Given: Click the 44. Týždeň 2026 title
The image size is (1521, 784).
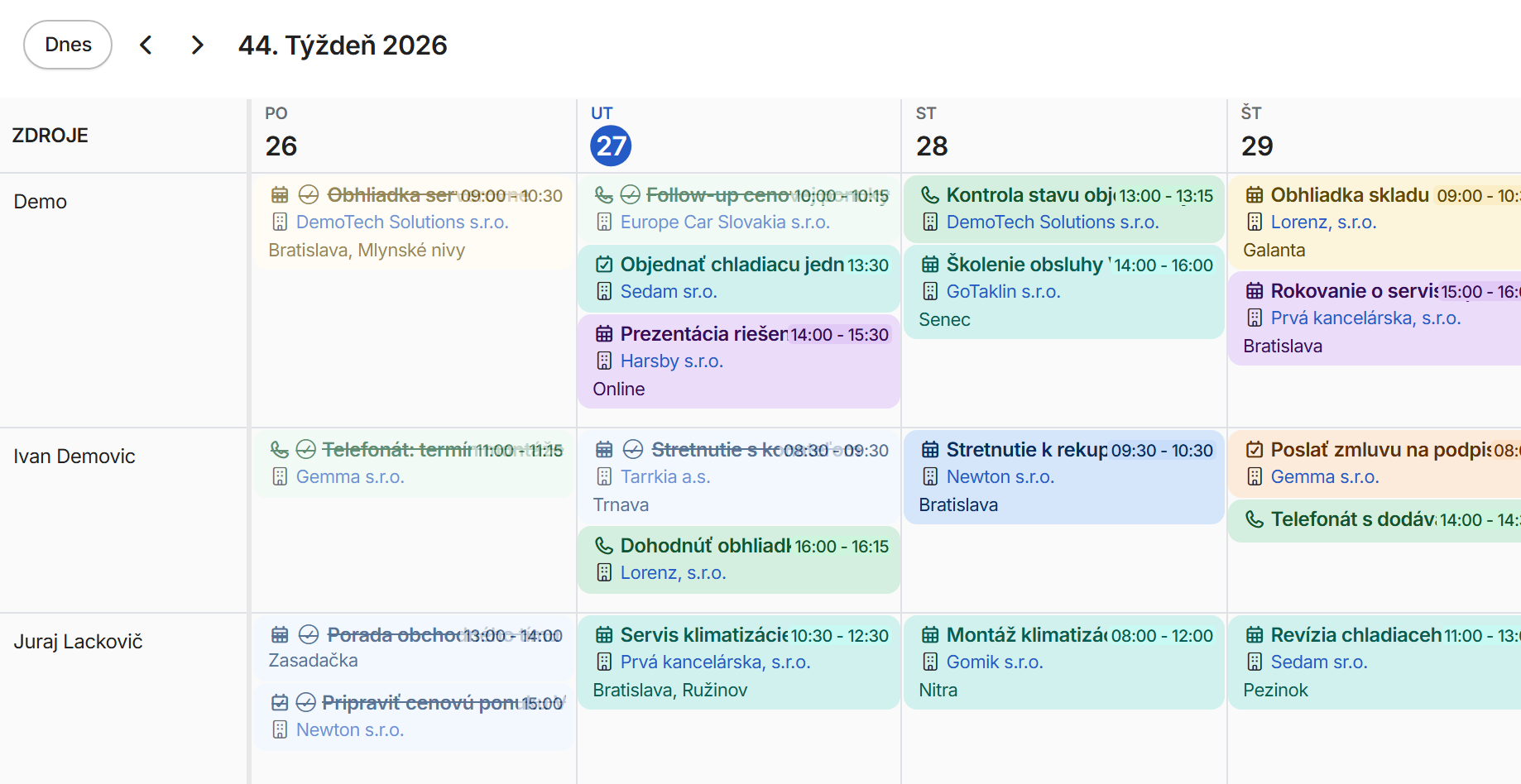Looking at the screenshot, I should pyautogui.click(x=343, y=45).
